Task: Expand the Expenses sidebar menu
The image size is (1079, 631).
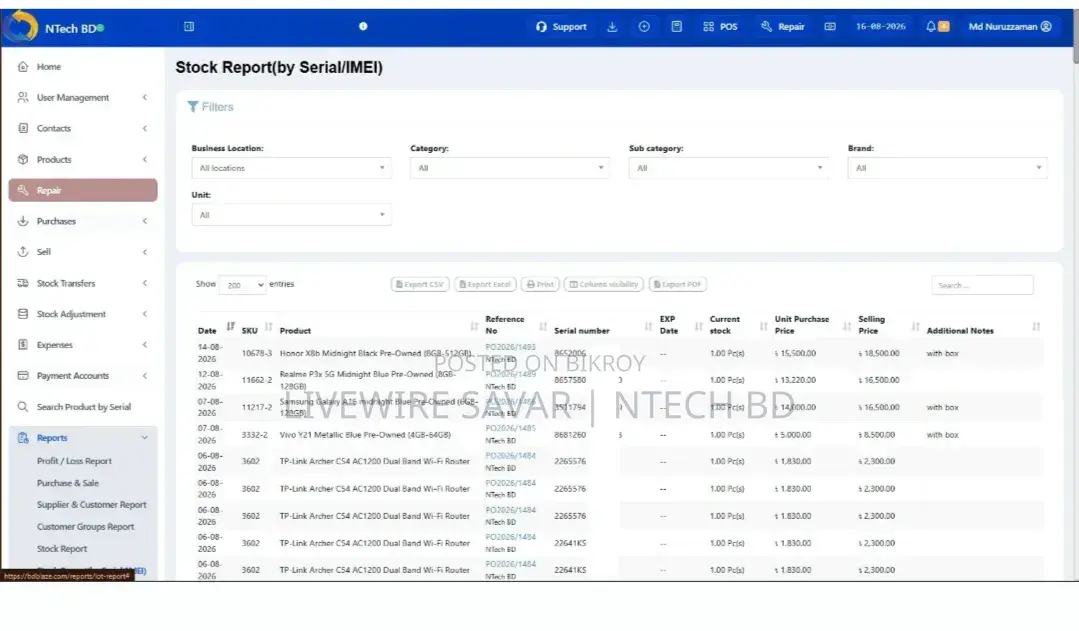Action: tap(83, 345)
